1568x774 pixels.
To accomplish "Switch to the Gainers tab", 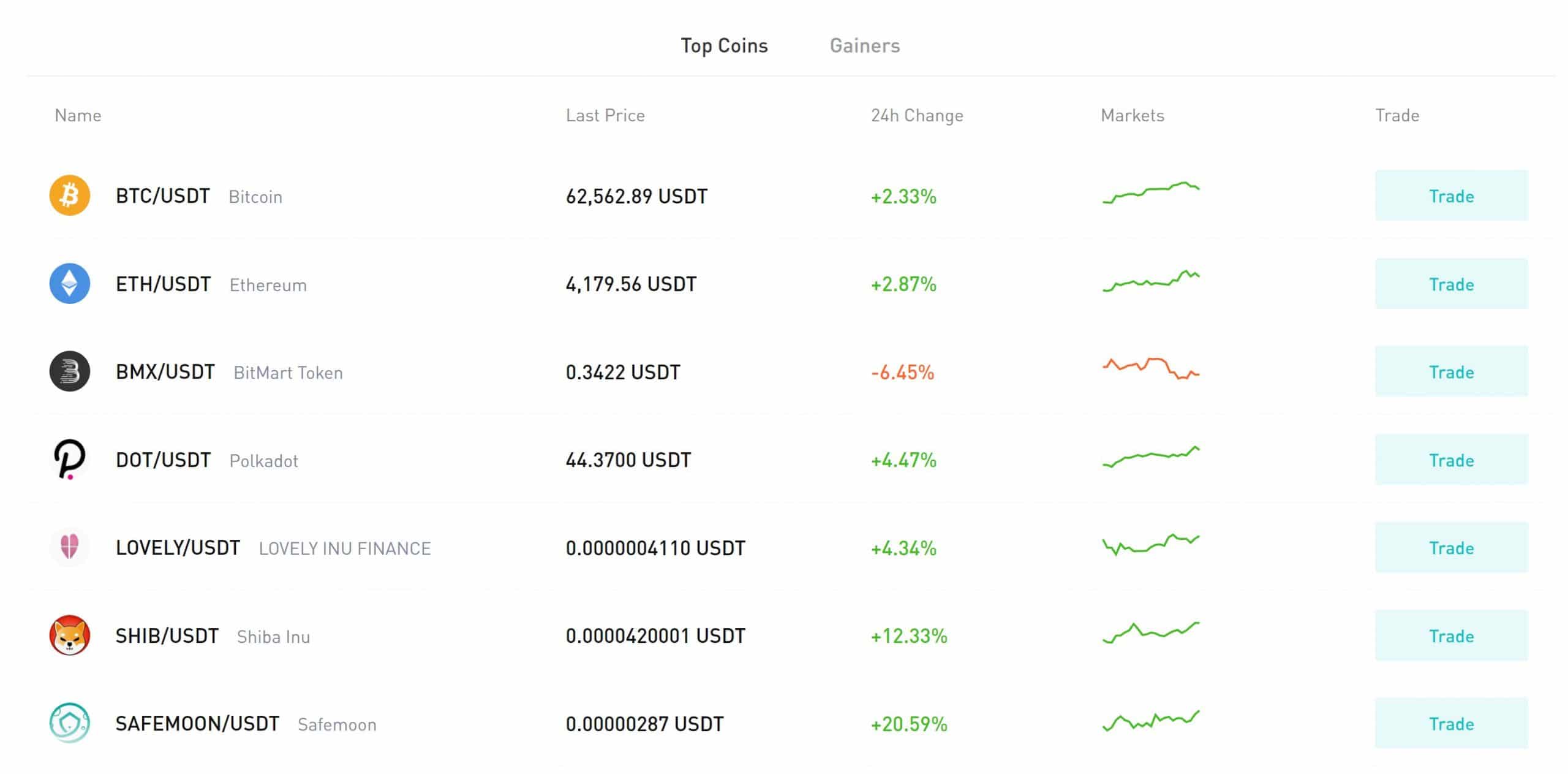I will point(864,46).
